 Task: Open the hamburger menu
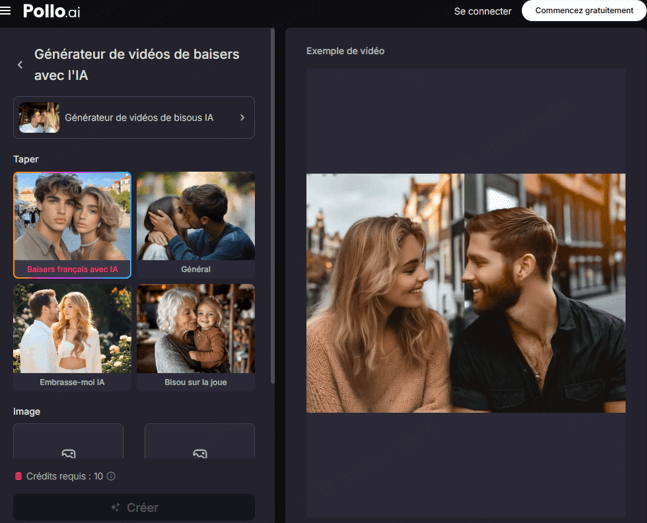5,10
